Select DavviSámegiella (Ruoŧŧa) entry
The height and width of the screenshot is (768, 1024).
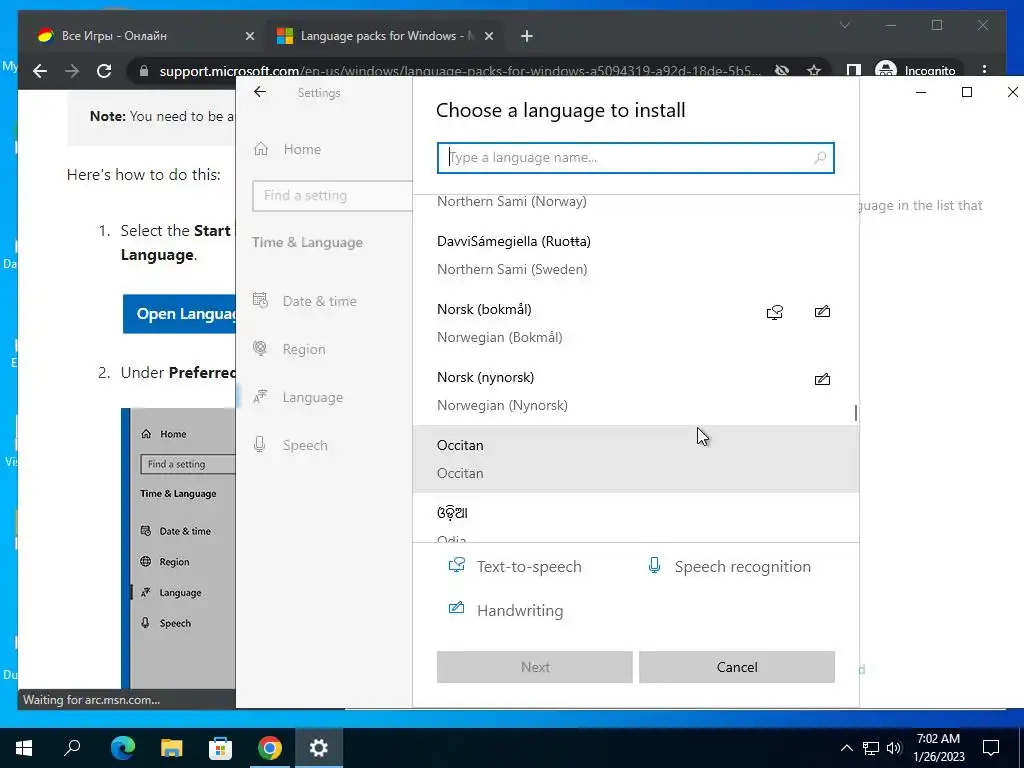click(x=635, y=255)
